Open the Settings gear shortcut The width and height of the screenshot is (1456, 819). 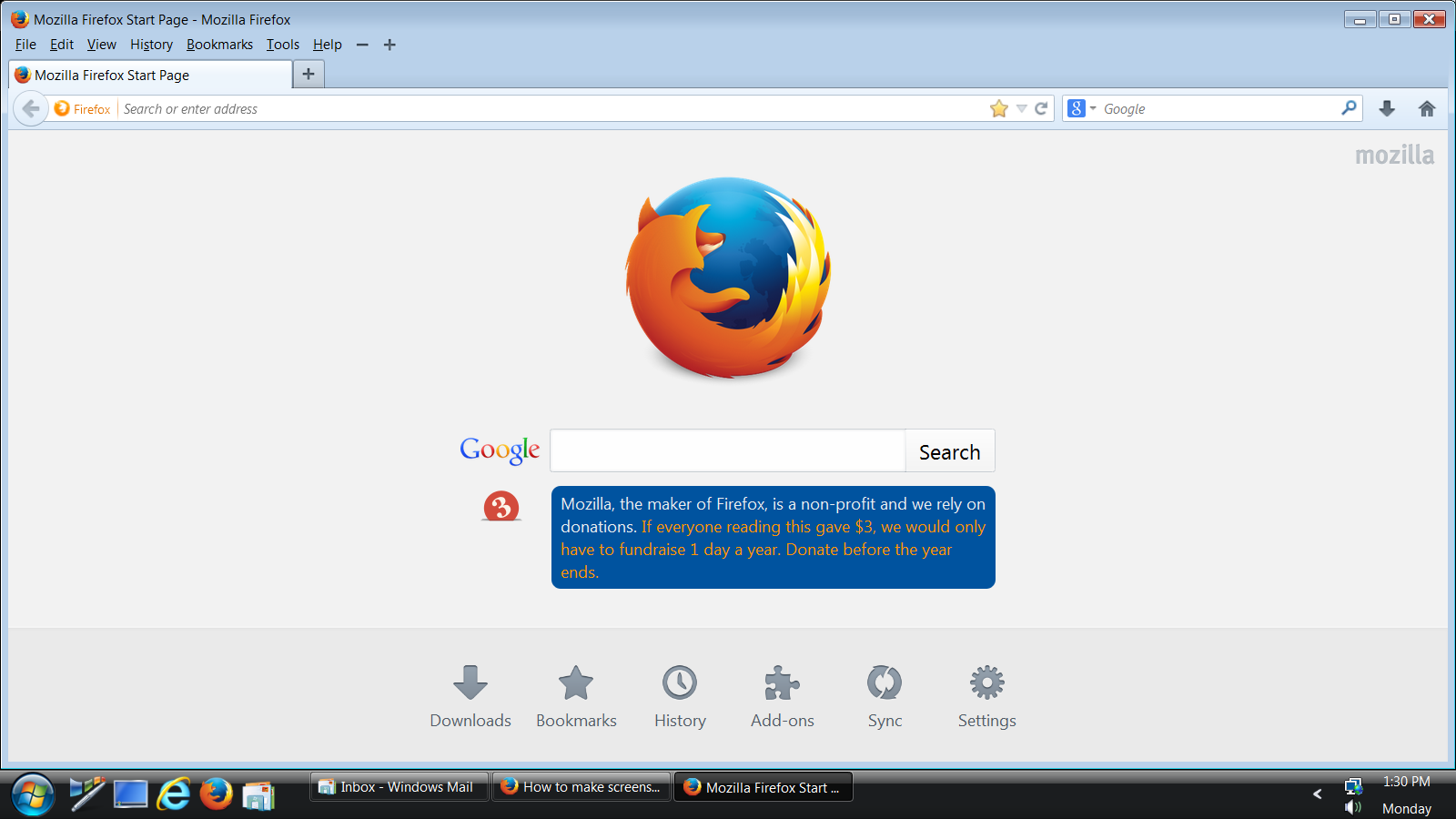tap(987, 697)
